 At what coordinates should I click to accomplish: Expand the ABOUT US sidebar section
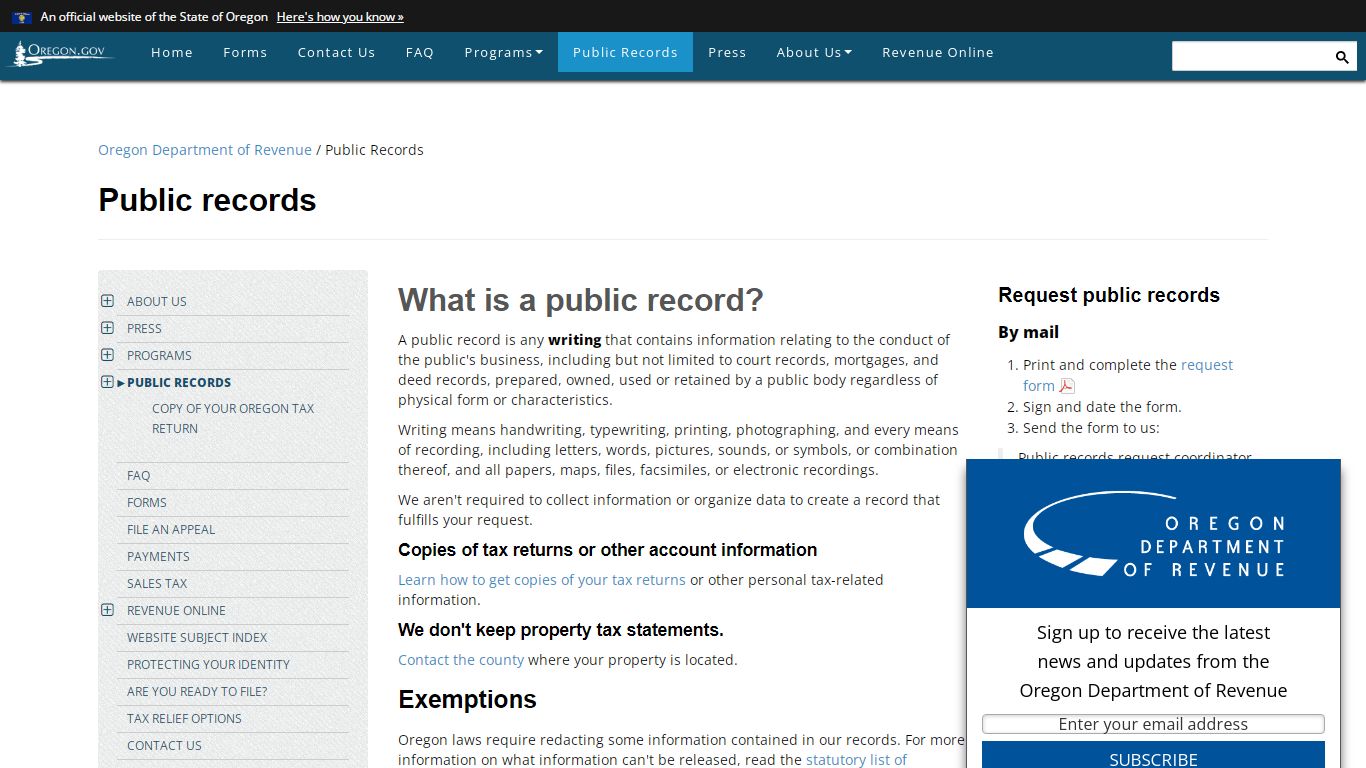107,301
